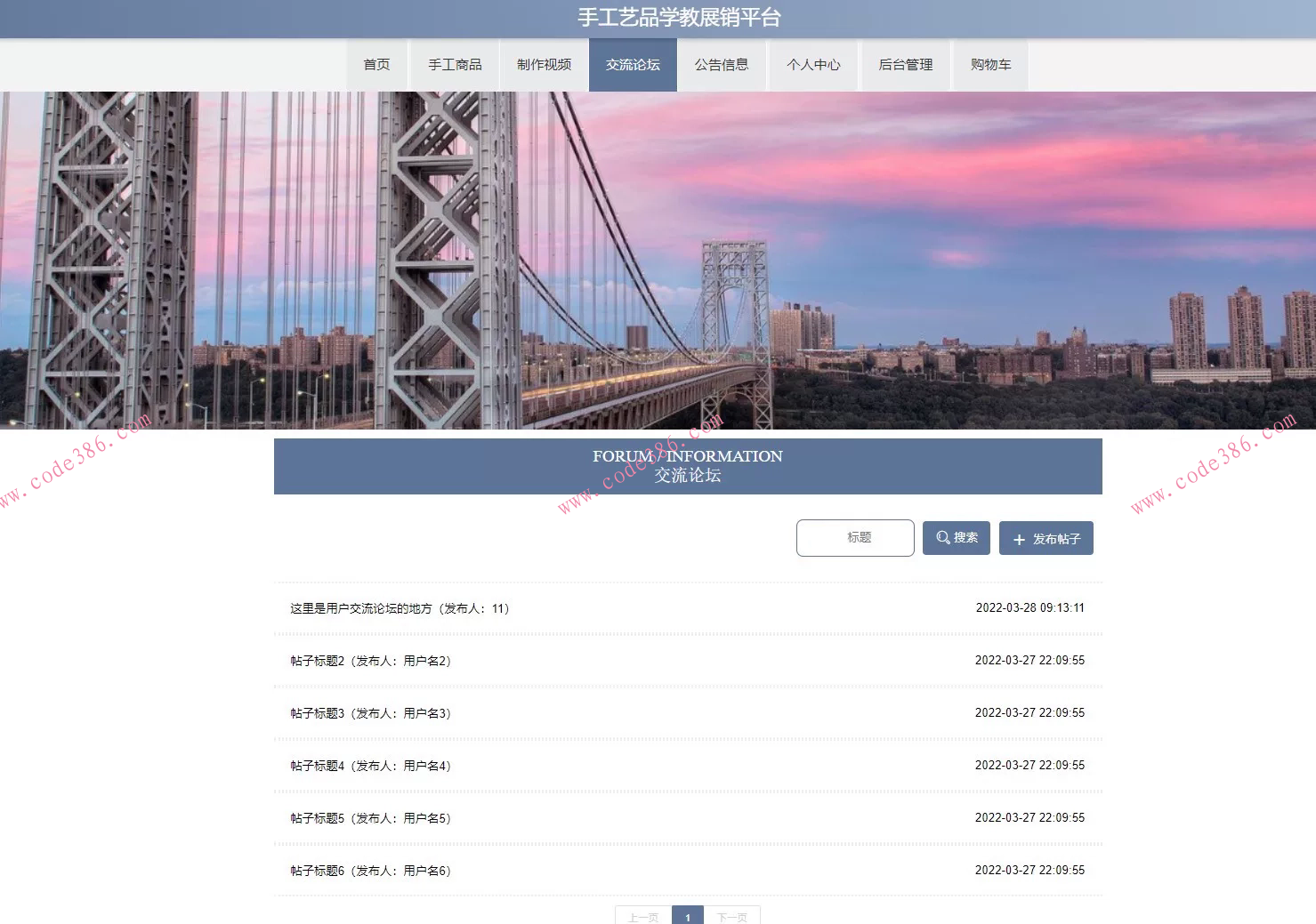Open forum post 帖子标题2
1316x924 pixels.
370,661
